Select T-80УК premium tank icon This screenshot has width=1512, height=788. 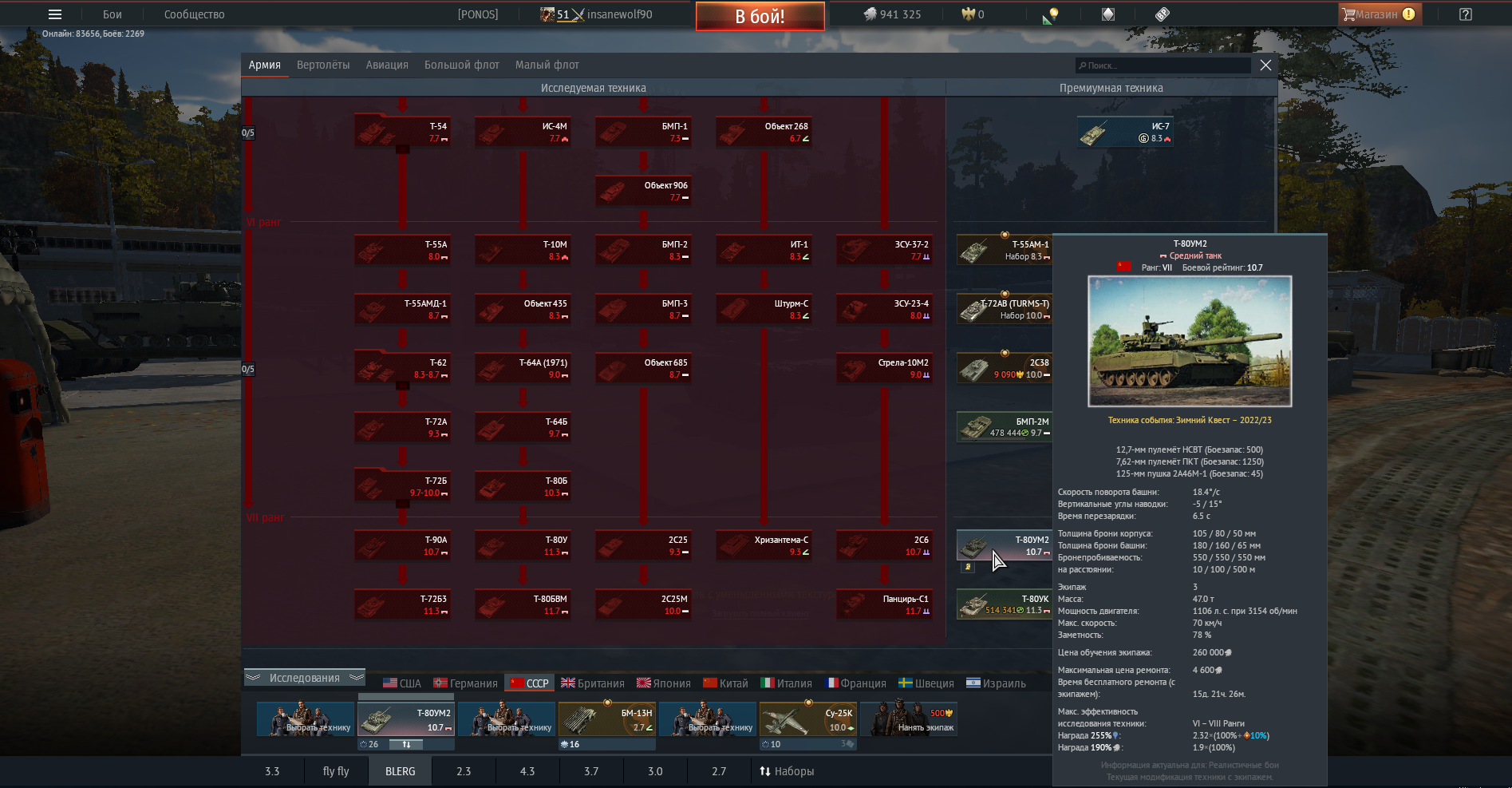point(1005,604)
